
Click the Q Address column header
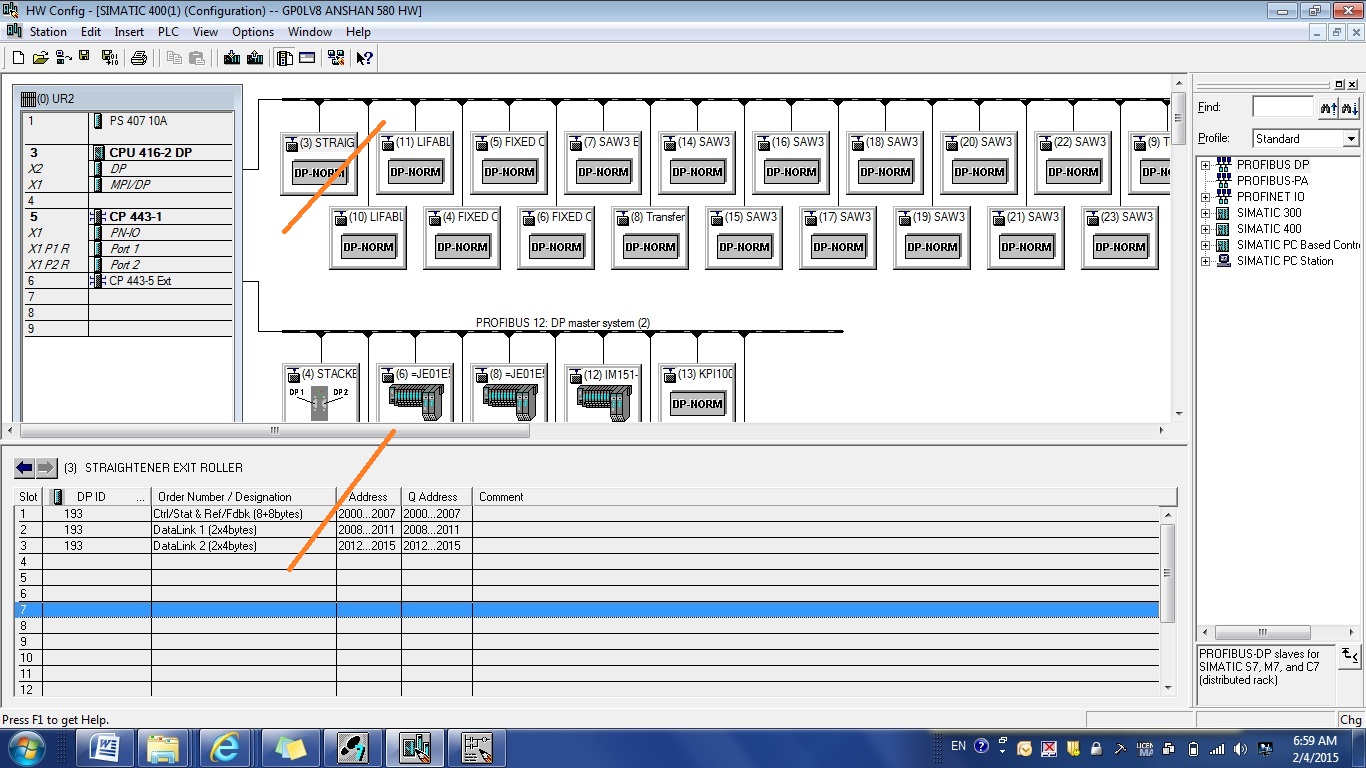pyautogui.click(x=437, y=497)
